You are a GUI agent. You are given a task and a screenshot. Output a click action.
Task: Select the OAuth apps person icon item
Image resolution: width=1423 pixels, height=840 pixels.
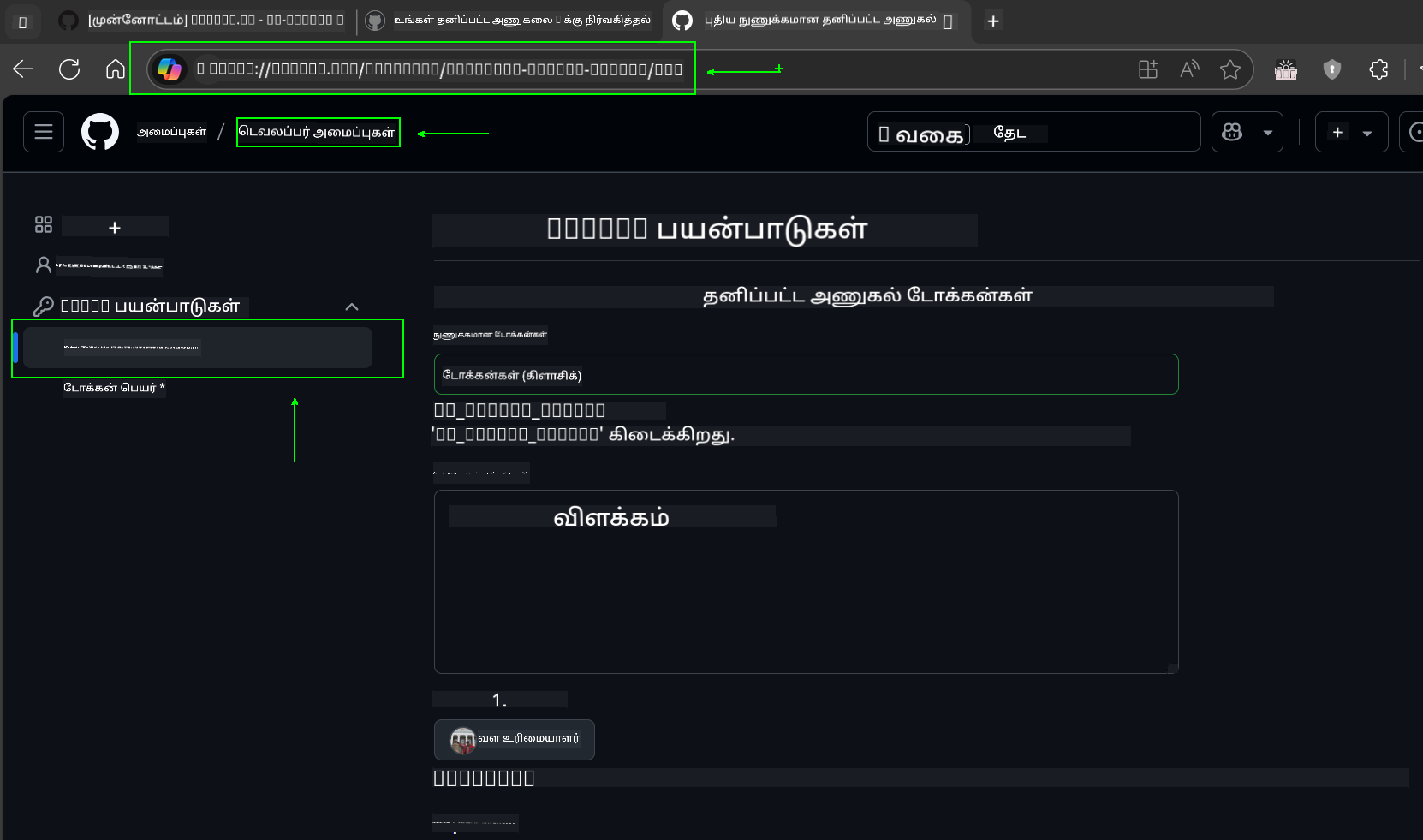point(44,265)
